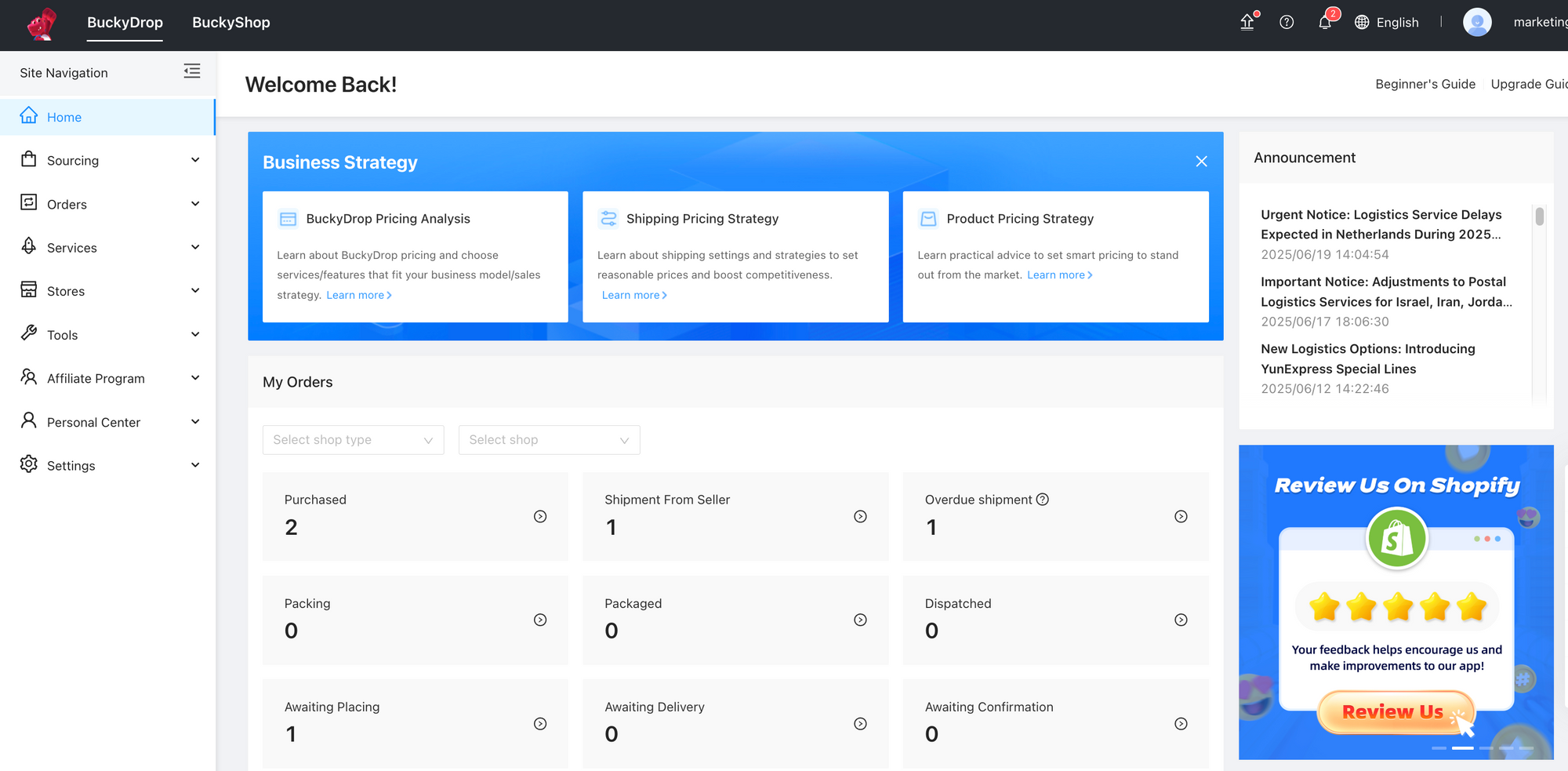Click the Stores shop icon
The image size is (1568, 771).
point(29,289)
